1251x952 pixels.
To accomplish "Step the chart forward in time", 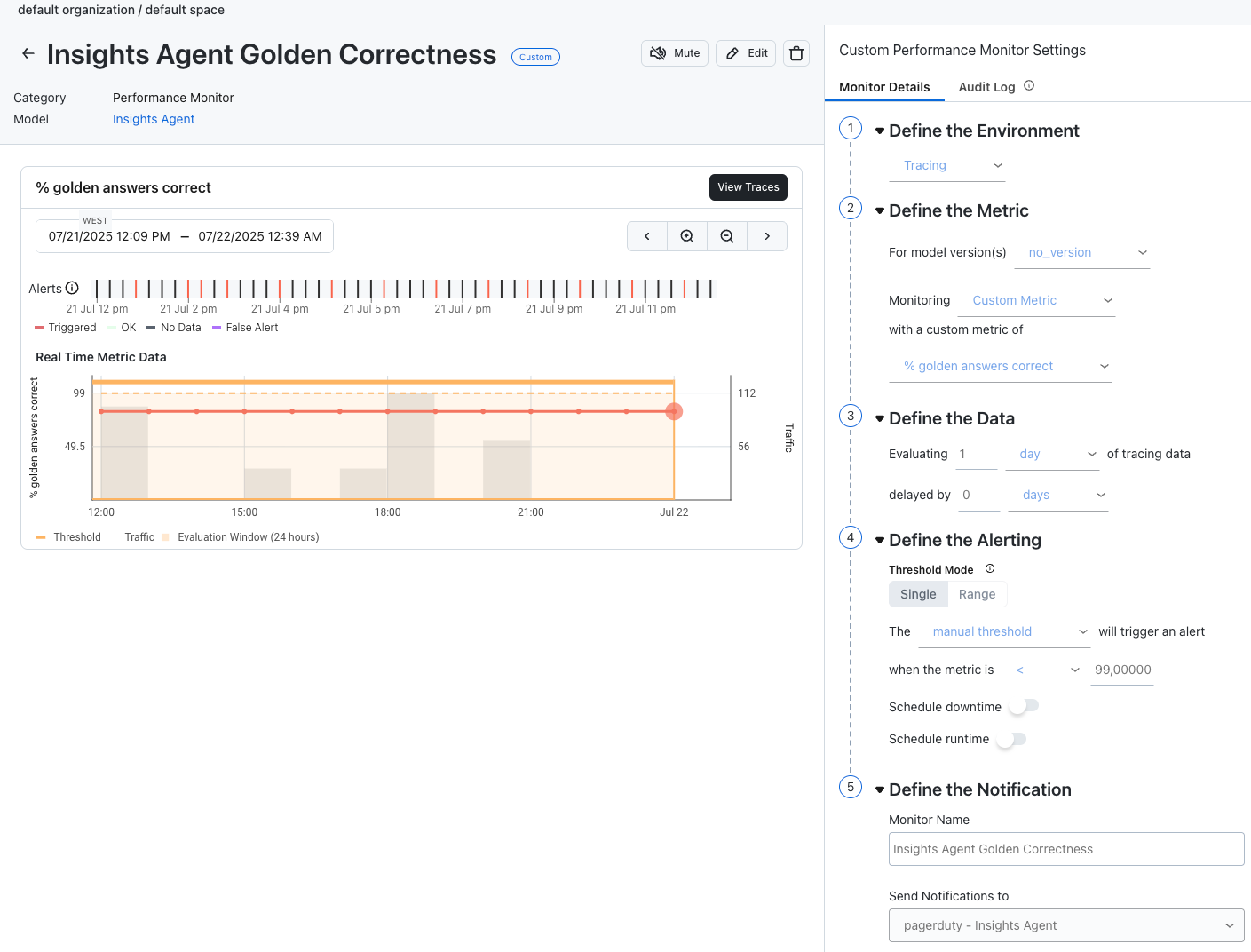I will (x=767, y=235).
